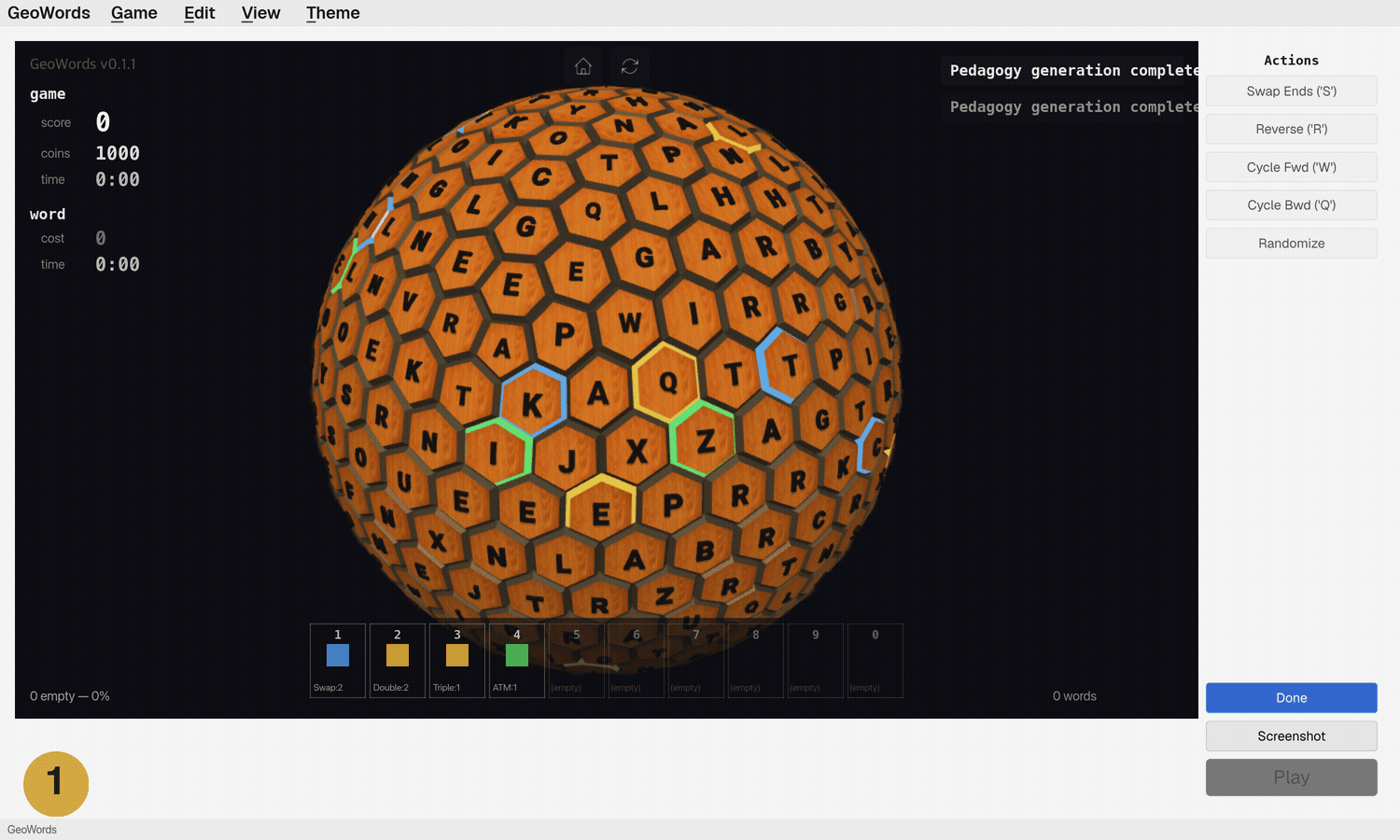This screenshot has height=840, width=1400.
Task: Click the refresh icon above the sphere
Action: tap(630, 66)
